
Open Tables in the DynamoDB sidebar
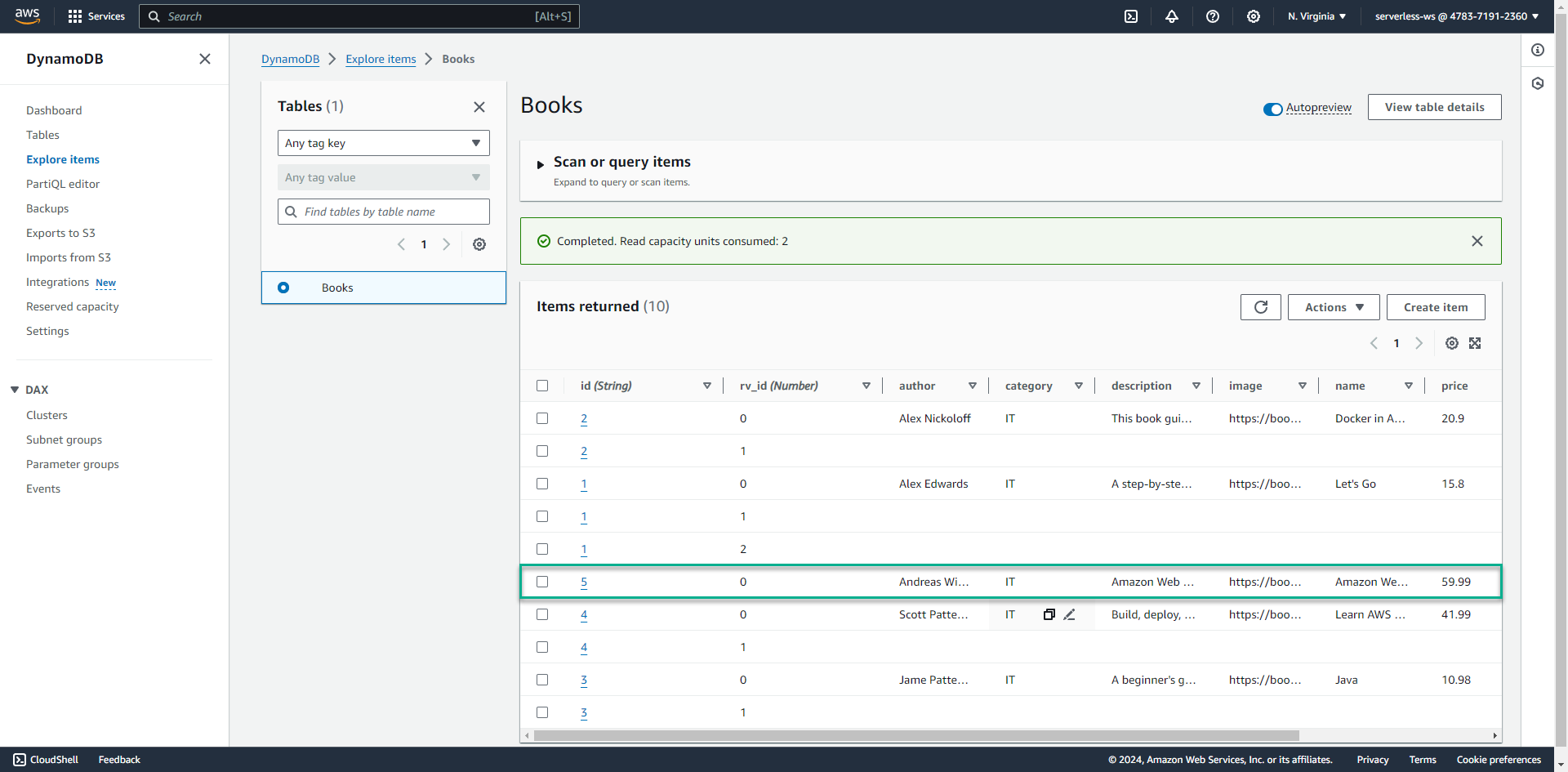point(42,135)
